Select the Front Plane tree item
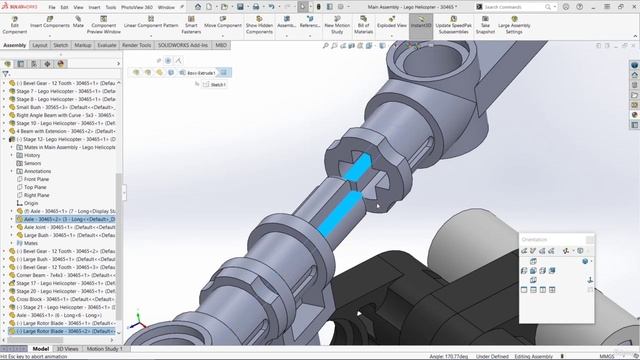 (x=33, y=179)
